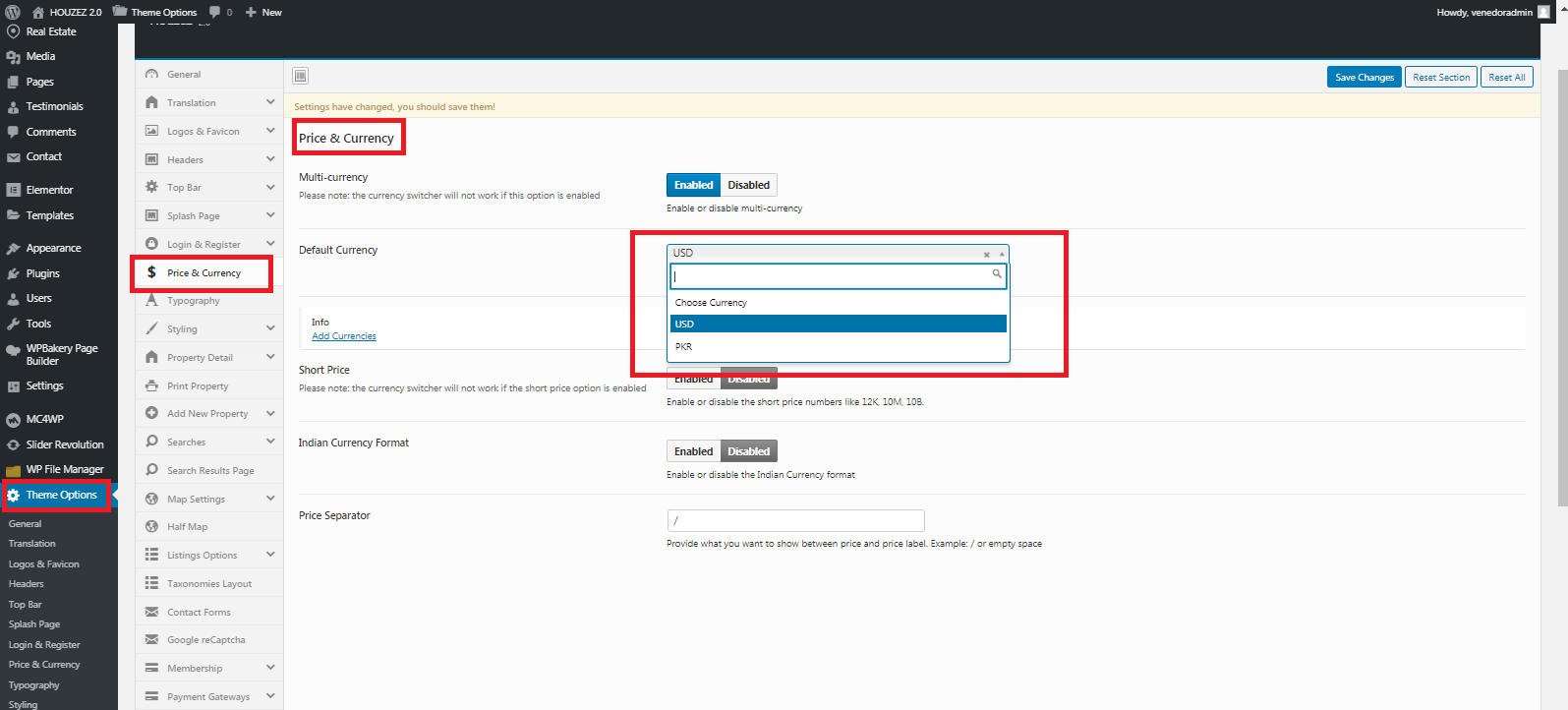Select USD in the currency list
Viewport: 1568px width, 710px height.
pos(839,324)
